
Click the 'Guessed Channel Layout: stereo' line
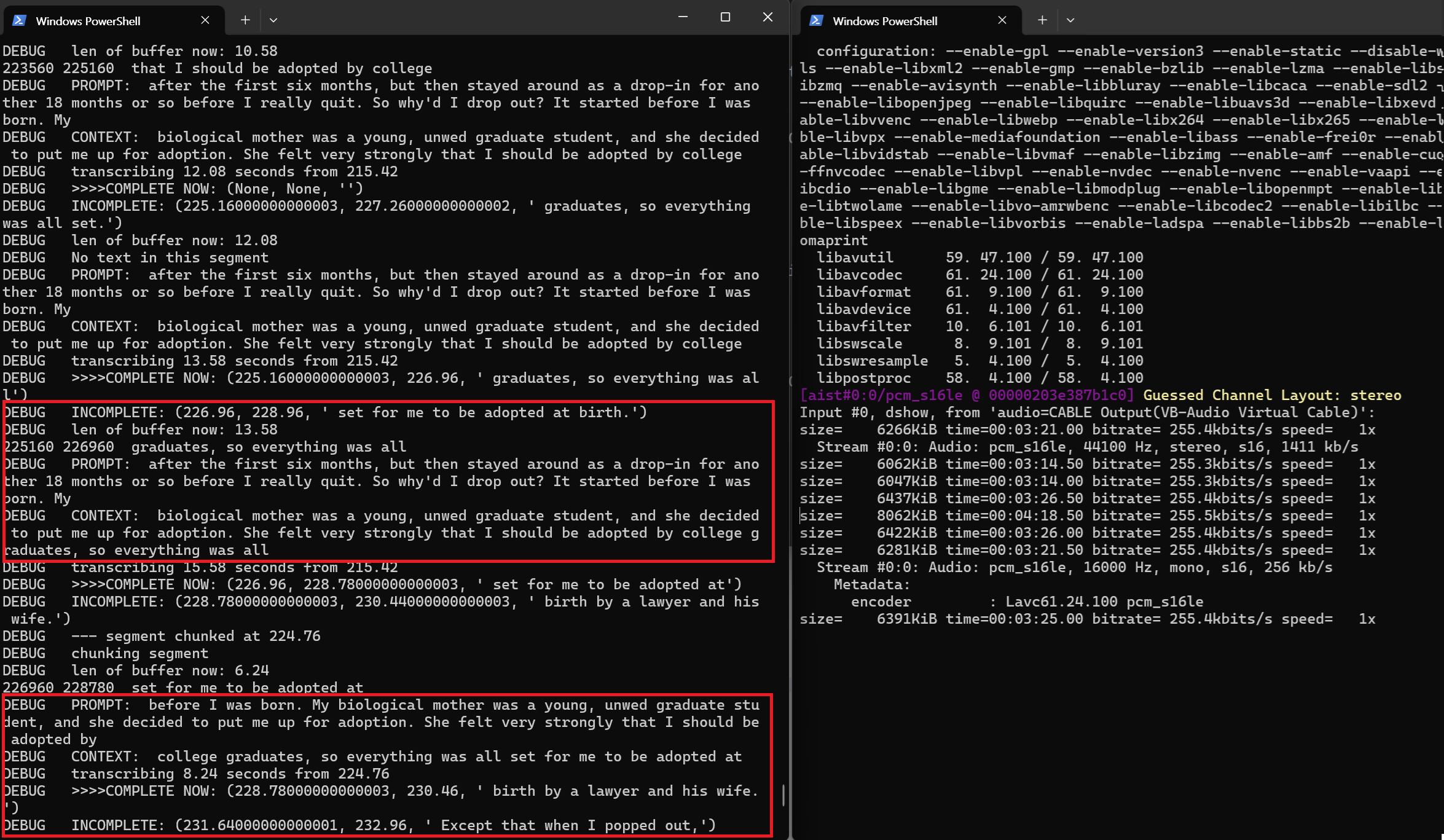[x=1272, y=395]
